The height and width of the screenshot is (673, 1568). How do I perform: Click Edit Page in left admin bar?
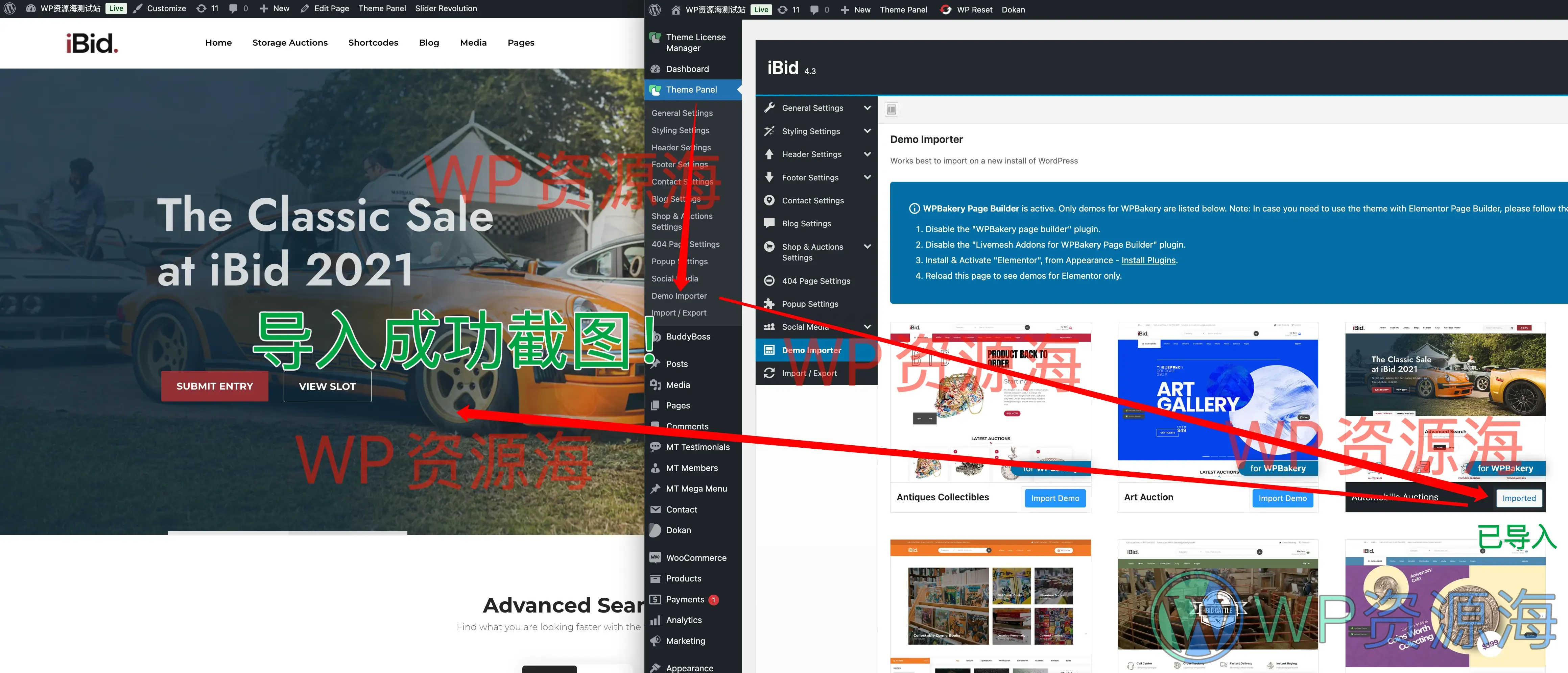(325, 8)
